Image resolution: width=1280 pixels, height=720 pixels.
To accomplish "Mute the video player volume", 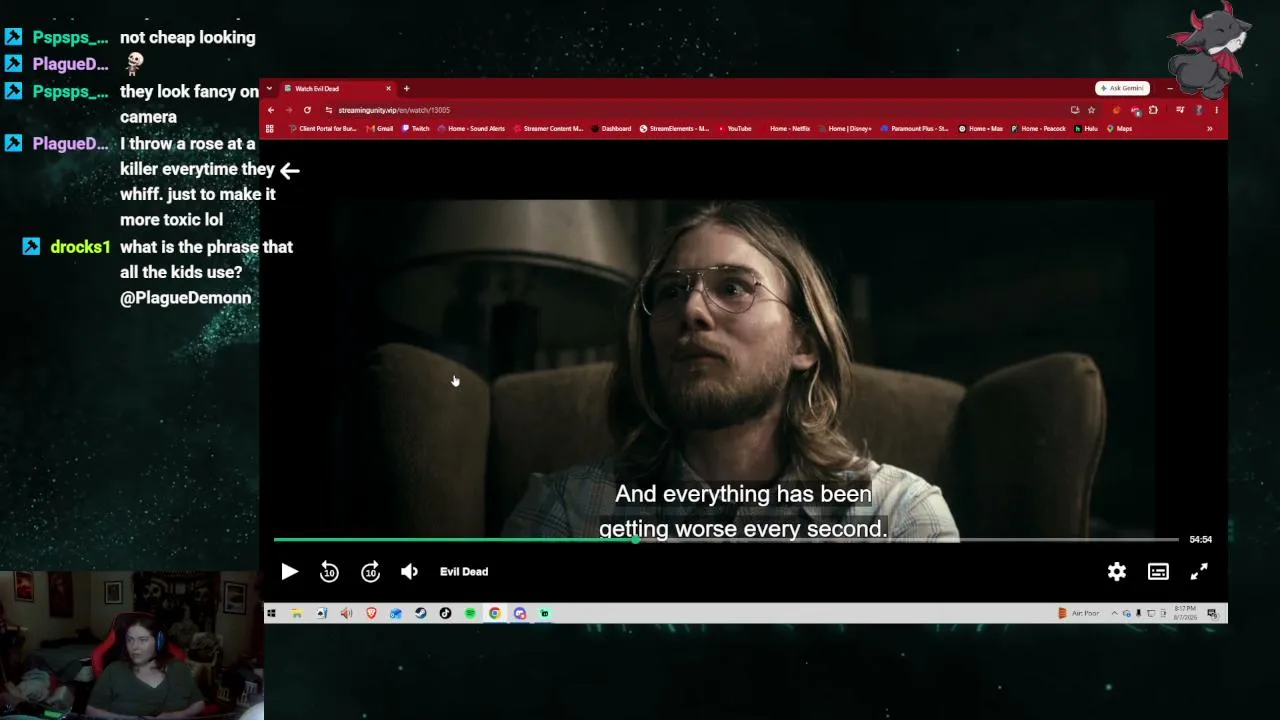I will pyautogui.click(x=410, y=572).
